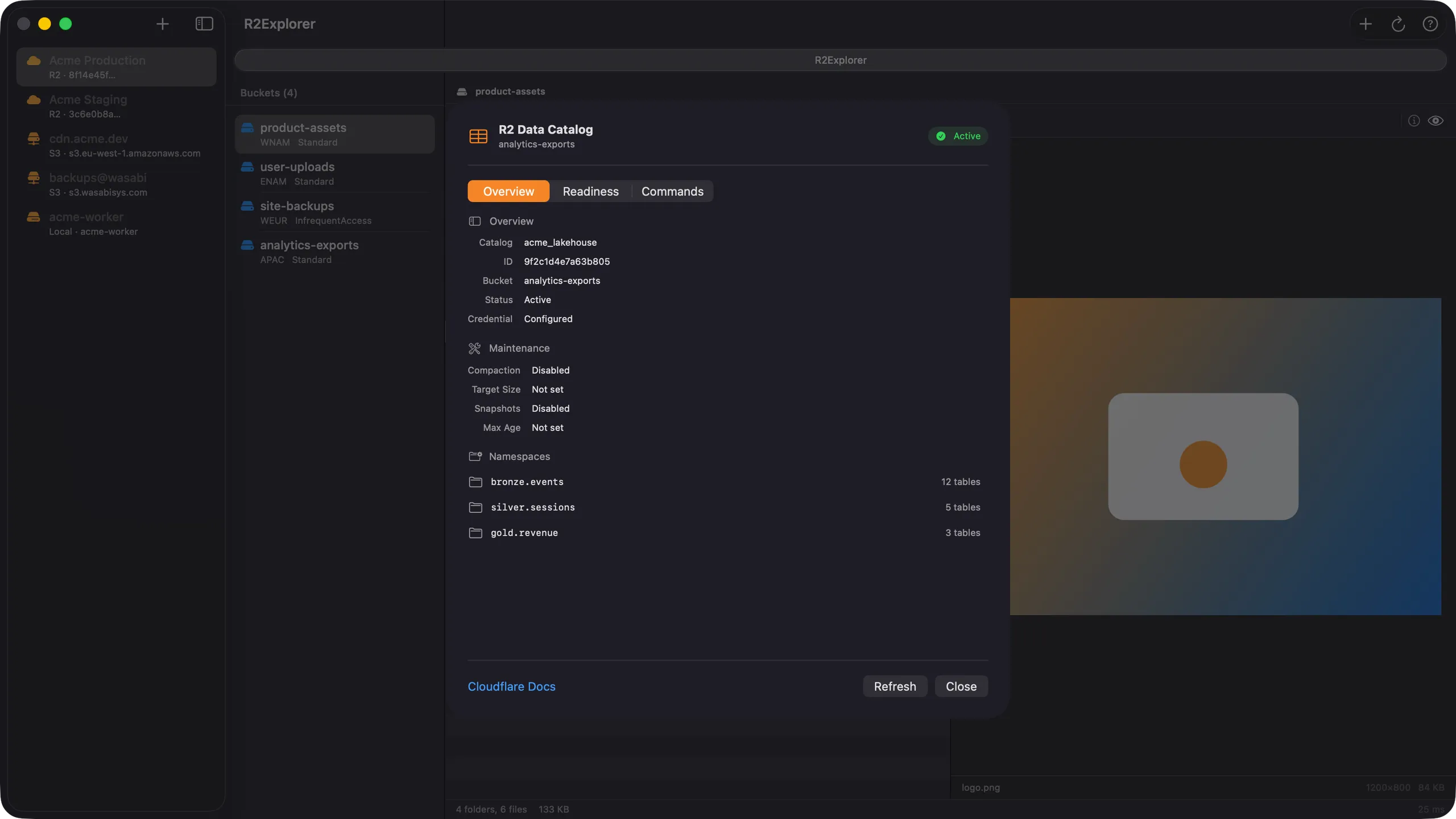Image resolution: width=1456 pixels, height=819 pixels.
Task: Click the catalog ID 9f2c1d4e7a63b805
Action: (567, 262)
